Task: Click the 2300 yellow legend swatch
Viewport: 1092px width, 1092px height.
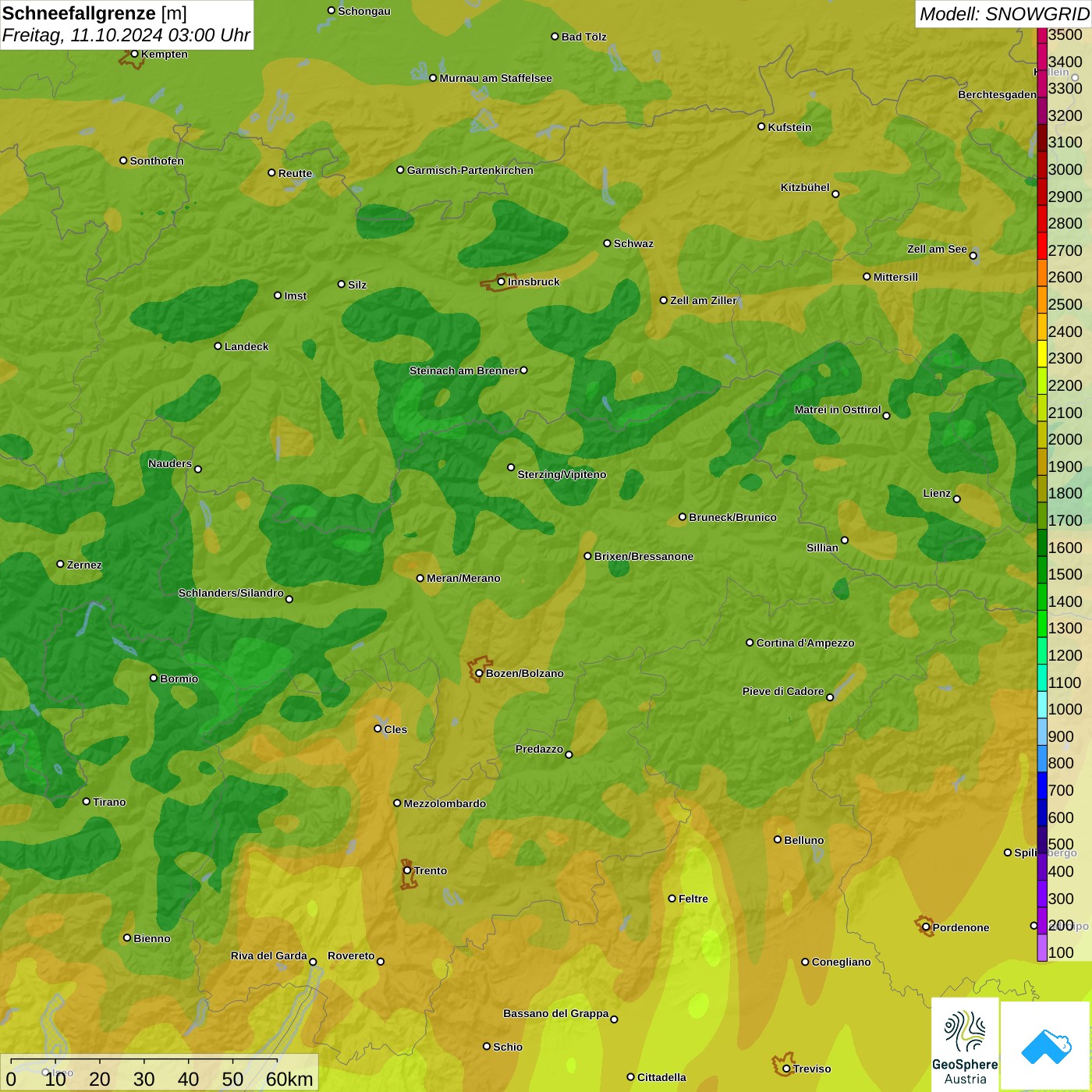Action: [1042, 353]
